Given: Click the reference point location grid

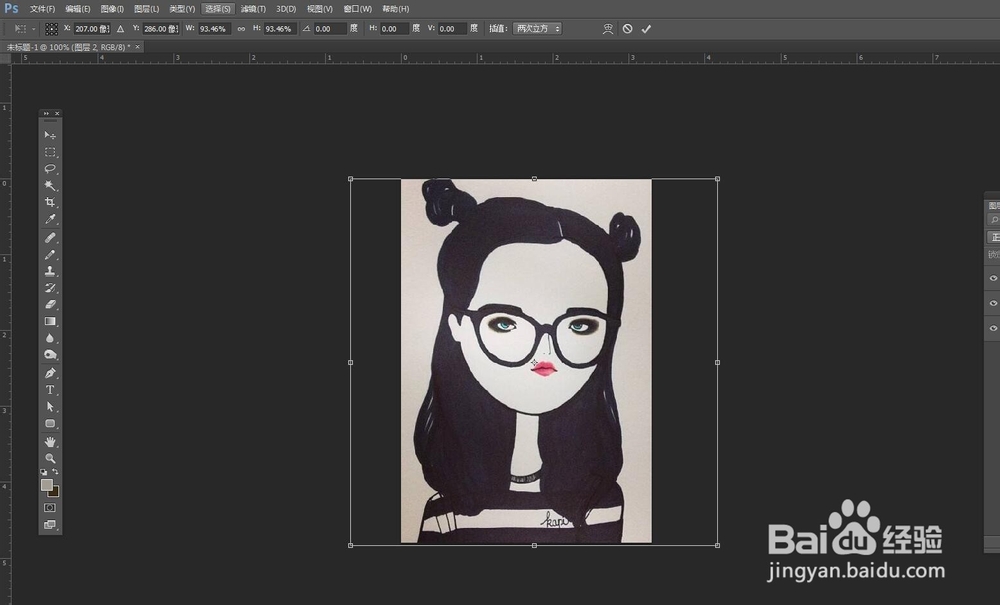Looking at the screenshot, I should [x=52, y=29].
